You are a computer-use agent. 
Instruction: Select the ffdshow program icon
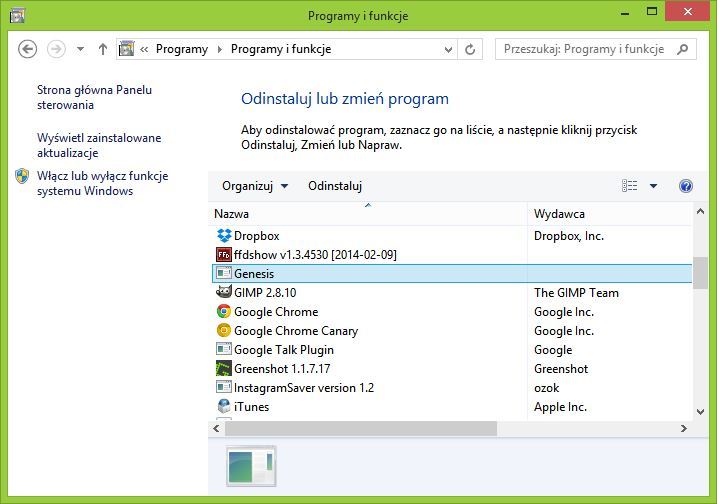click(x=224, y=254)
